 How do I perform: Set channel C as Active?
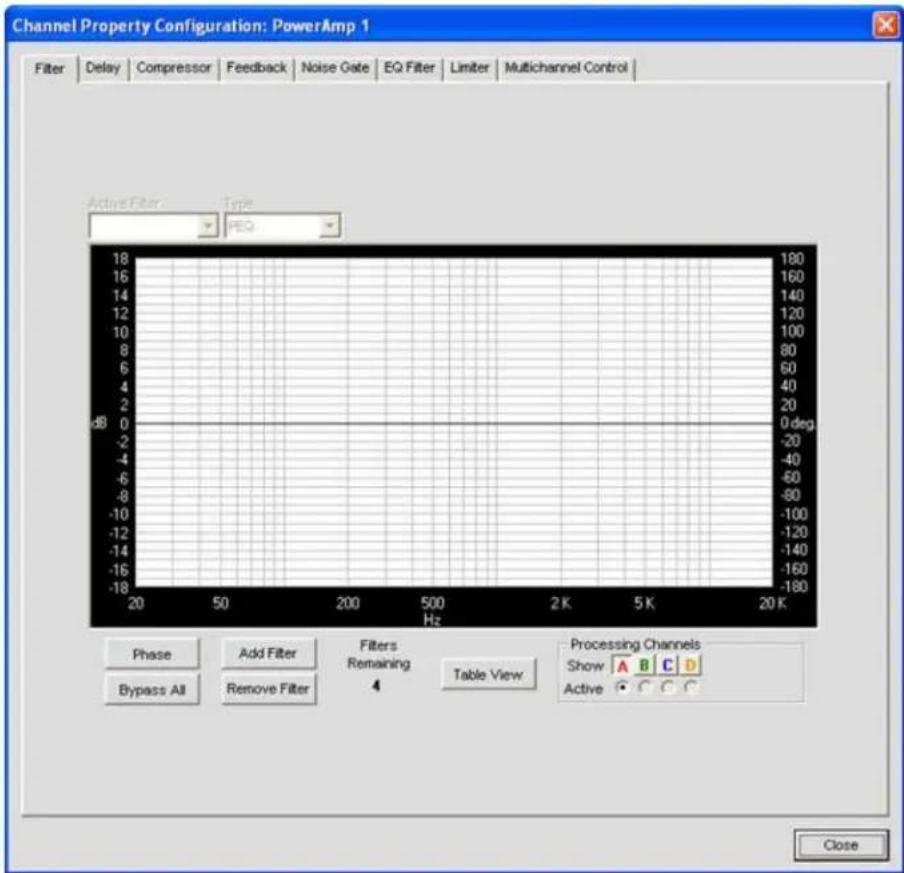[668, 687]
